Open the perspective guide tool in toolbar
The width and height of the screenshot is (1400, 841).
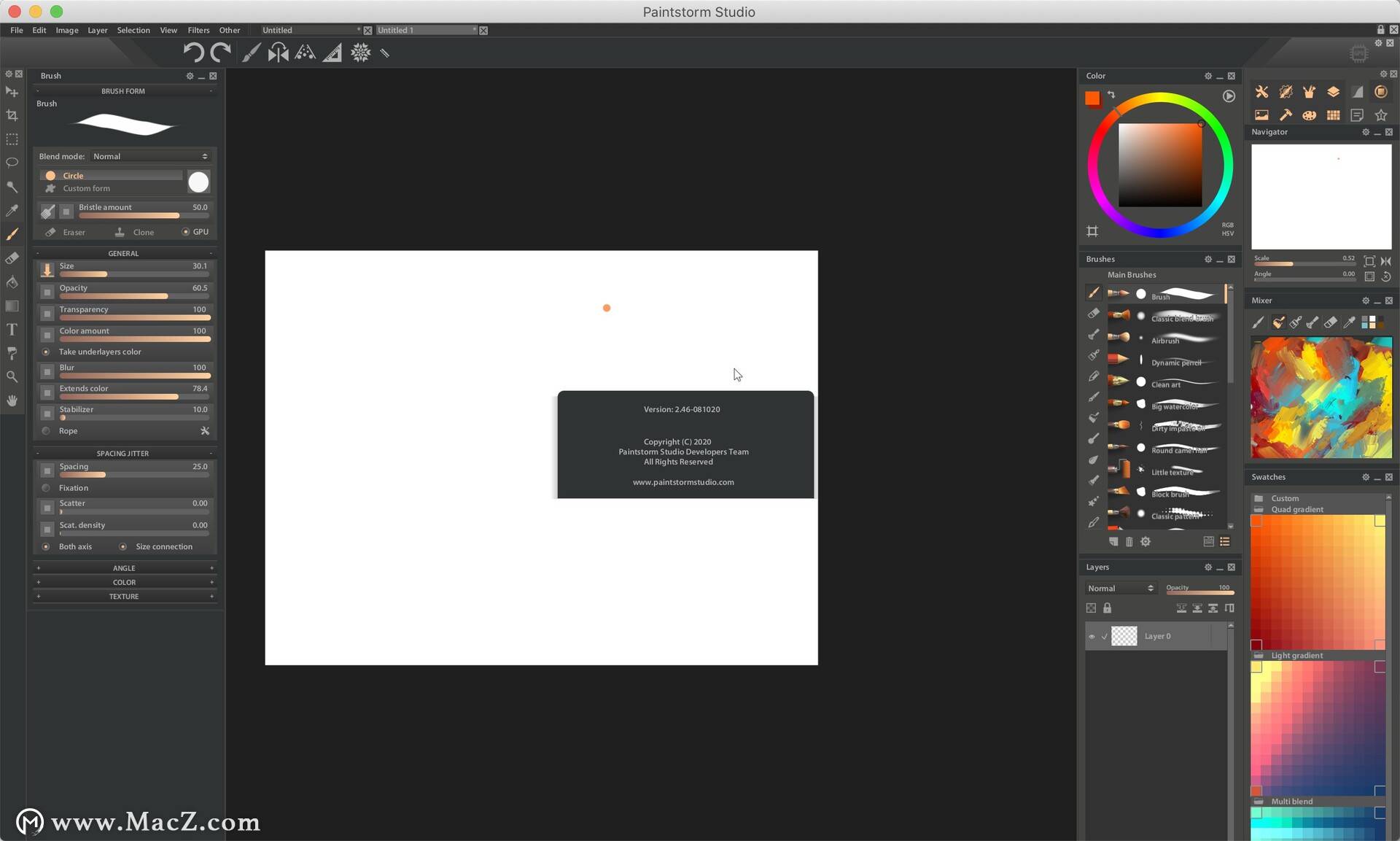305,53
